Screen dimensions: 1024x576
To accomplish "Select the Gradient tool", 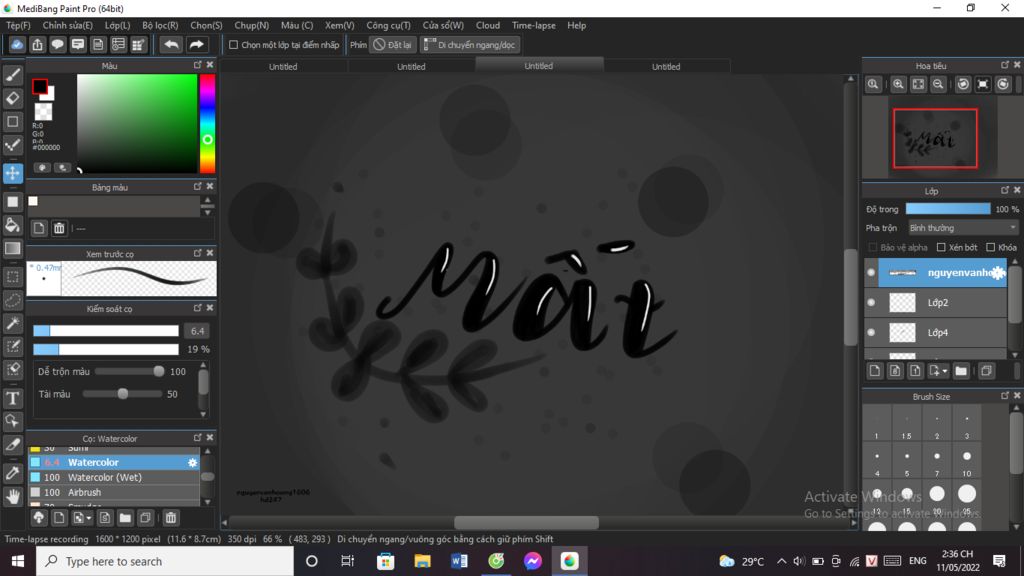I will click(x=12, y=248).
